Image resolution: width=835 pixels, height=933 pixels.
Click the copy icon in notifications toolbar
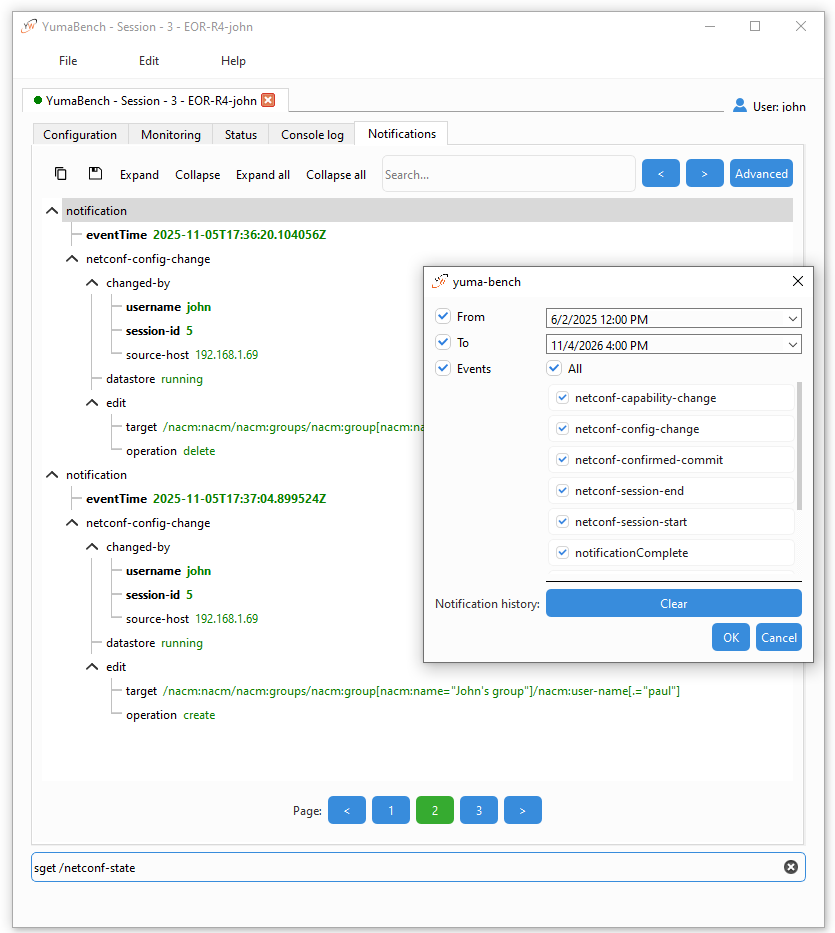point(61,174)
